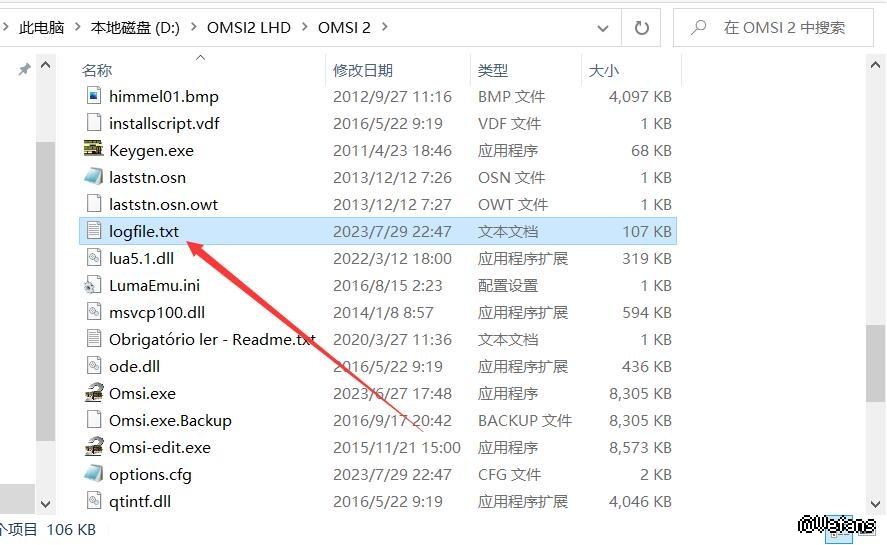Click the options.cfg file icon
Image resolution: width=887 pixels, height=545 pixels.
(x=93, y=474)
